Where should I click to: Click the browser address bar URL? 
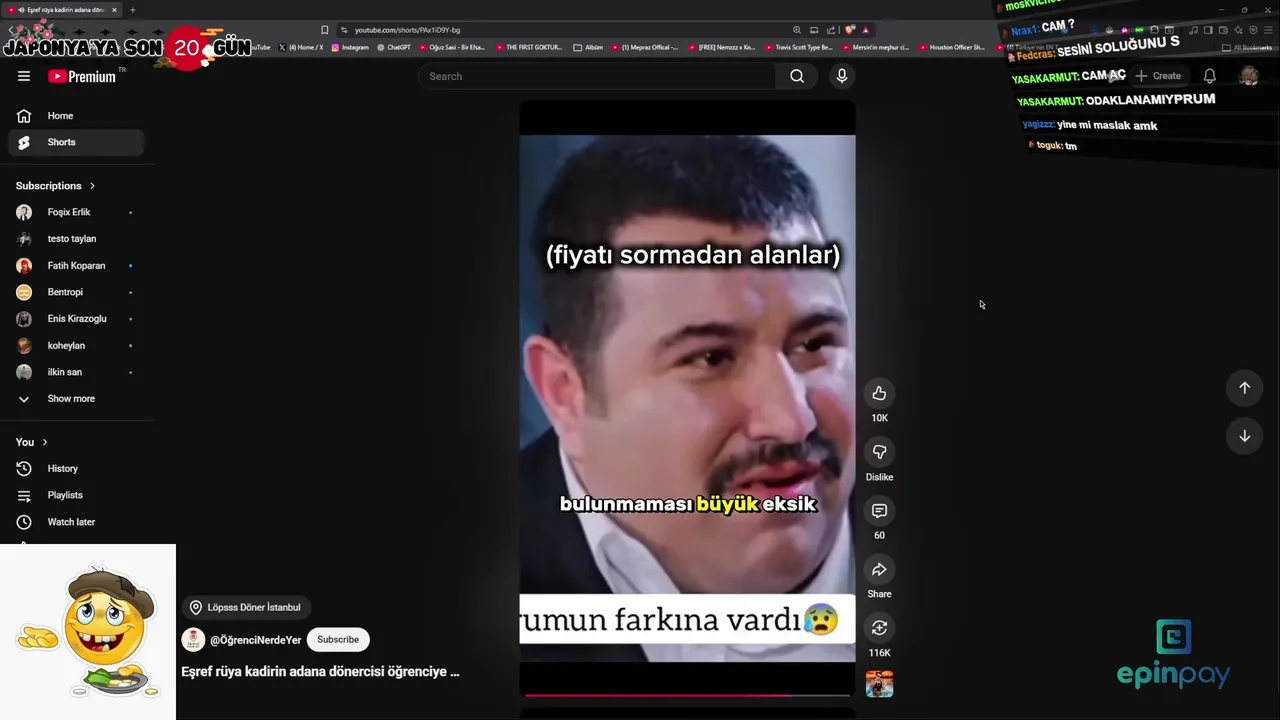[x=407, y=30]
